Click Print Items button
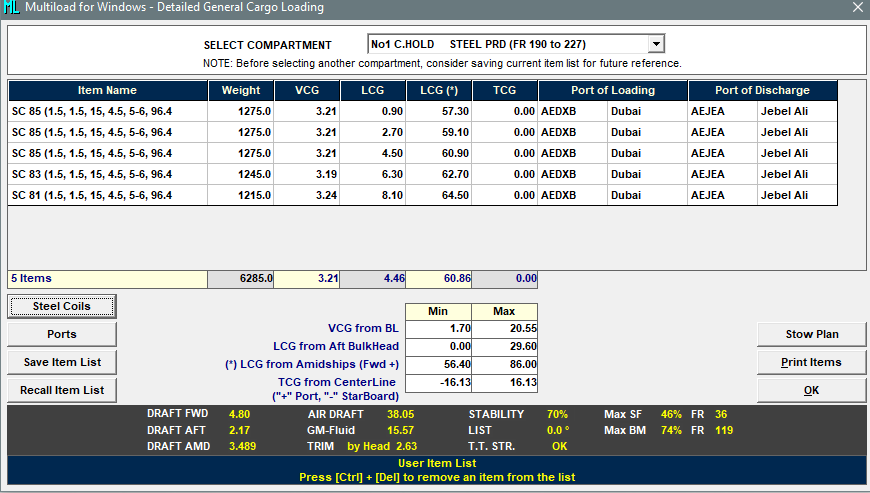Image resolution: width=870 pixels, height=493 pixels. 811,362
